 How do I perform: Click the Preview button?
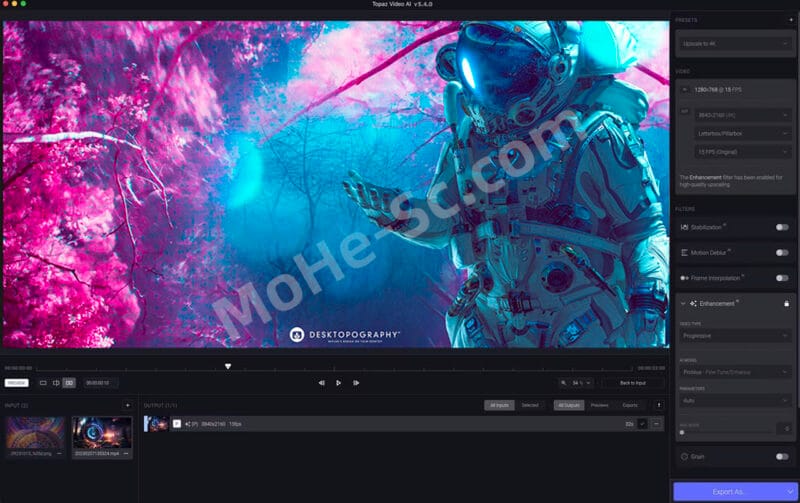pos(16,383)
